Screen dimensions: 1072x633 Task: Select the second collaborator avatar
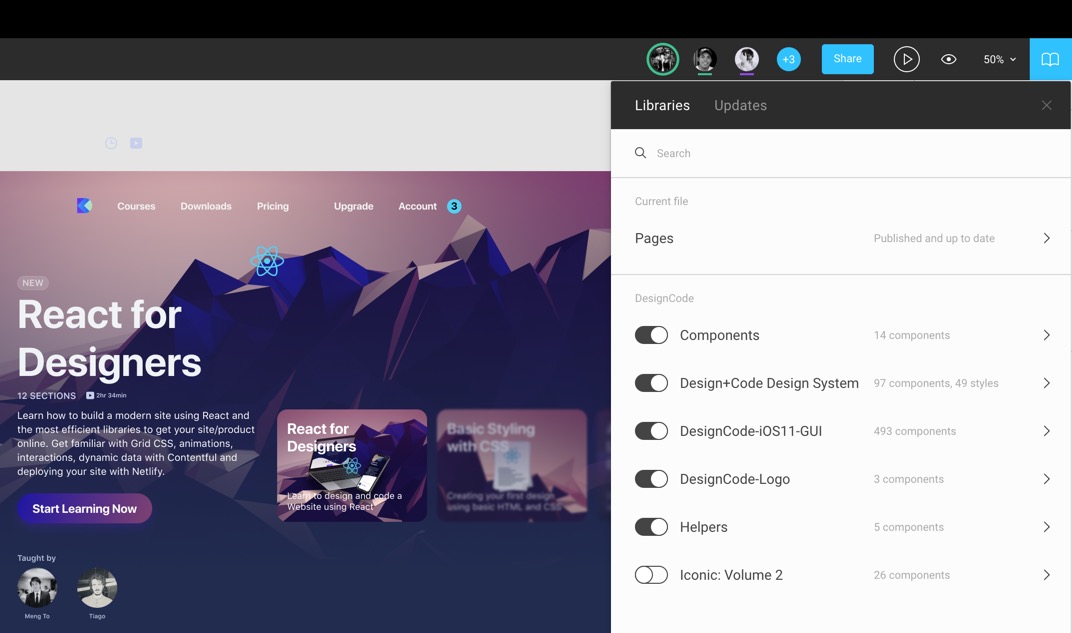pos(705,59)
